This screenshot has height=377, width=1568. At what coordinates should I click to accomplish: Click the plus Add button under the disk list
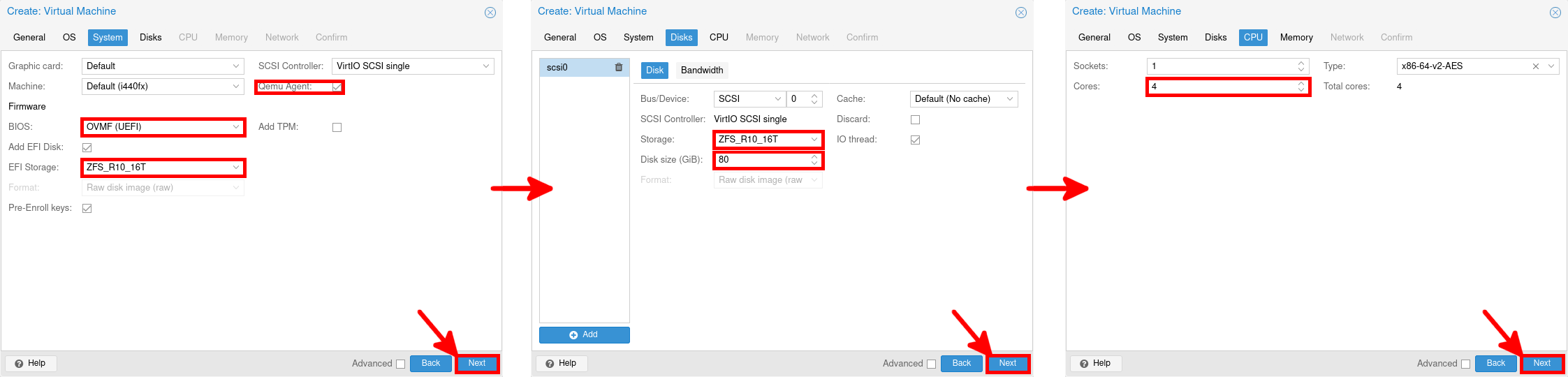pos(584,335)
